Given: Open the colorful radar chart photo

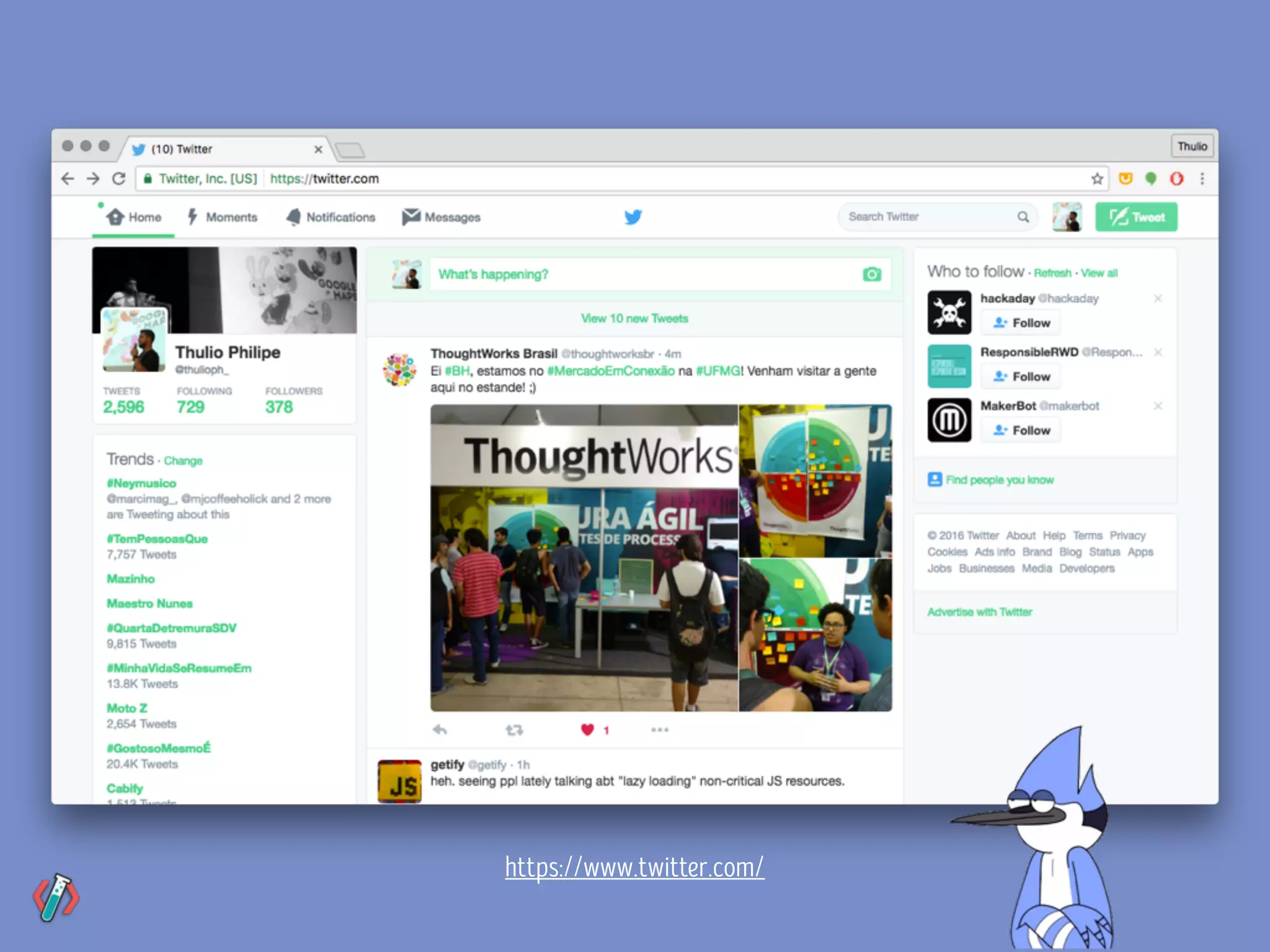Looking at the screenshot, I should point(815,481).
